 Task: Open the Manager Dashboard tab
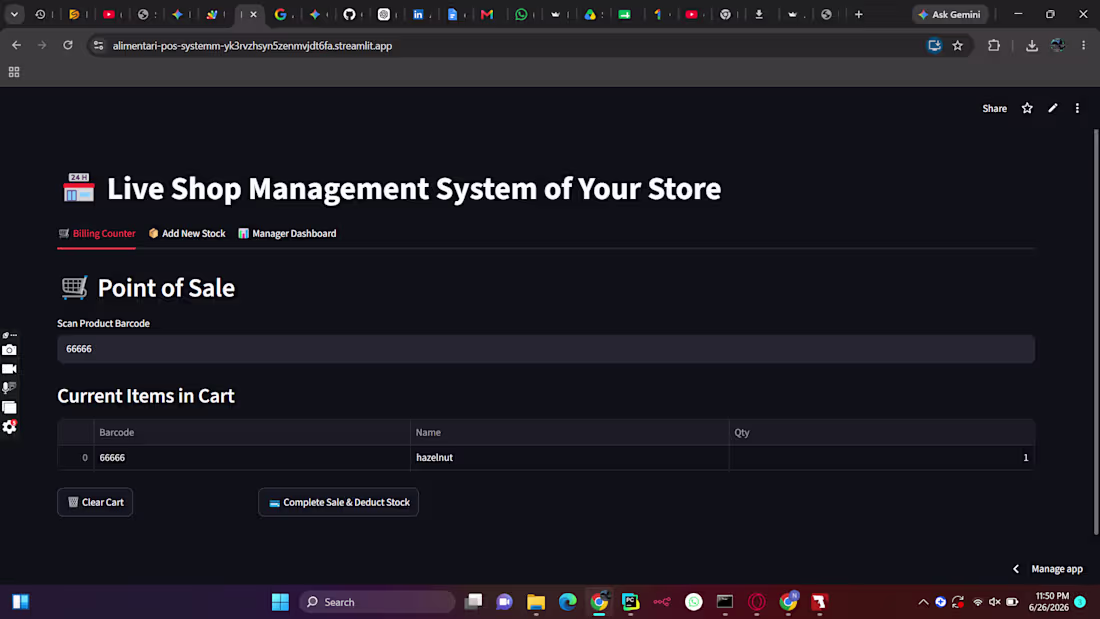287,233
